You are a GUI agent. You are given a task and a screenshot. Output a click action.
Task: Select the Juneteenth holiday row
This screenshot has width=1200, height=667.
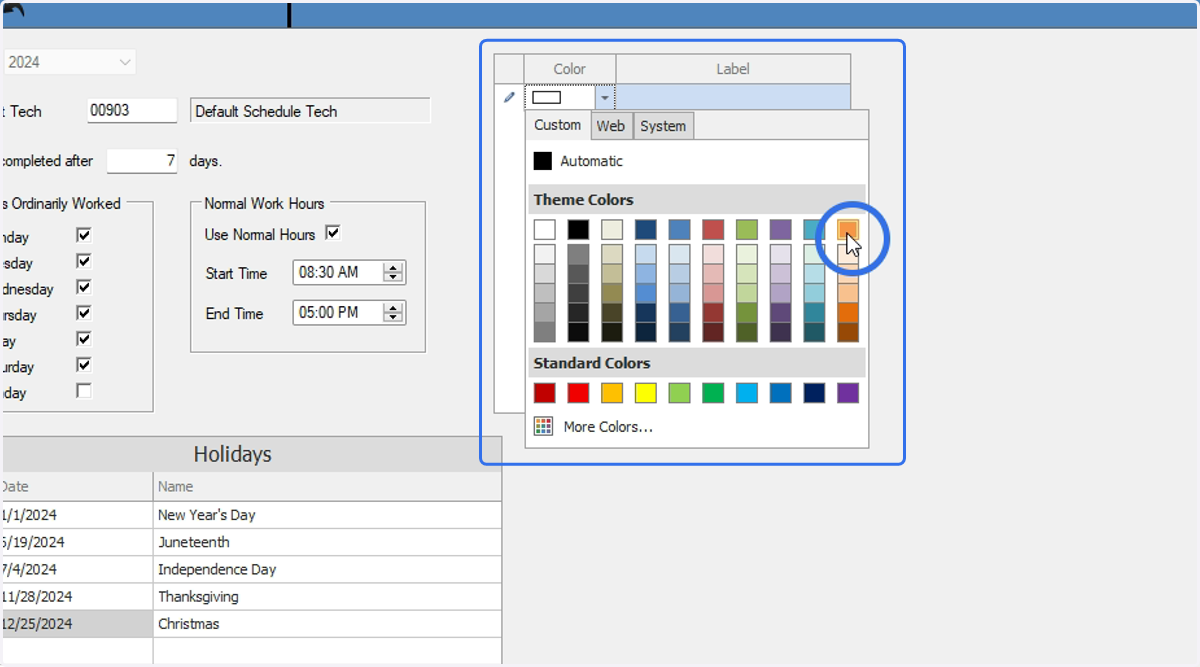pos(251,542)
